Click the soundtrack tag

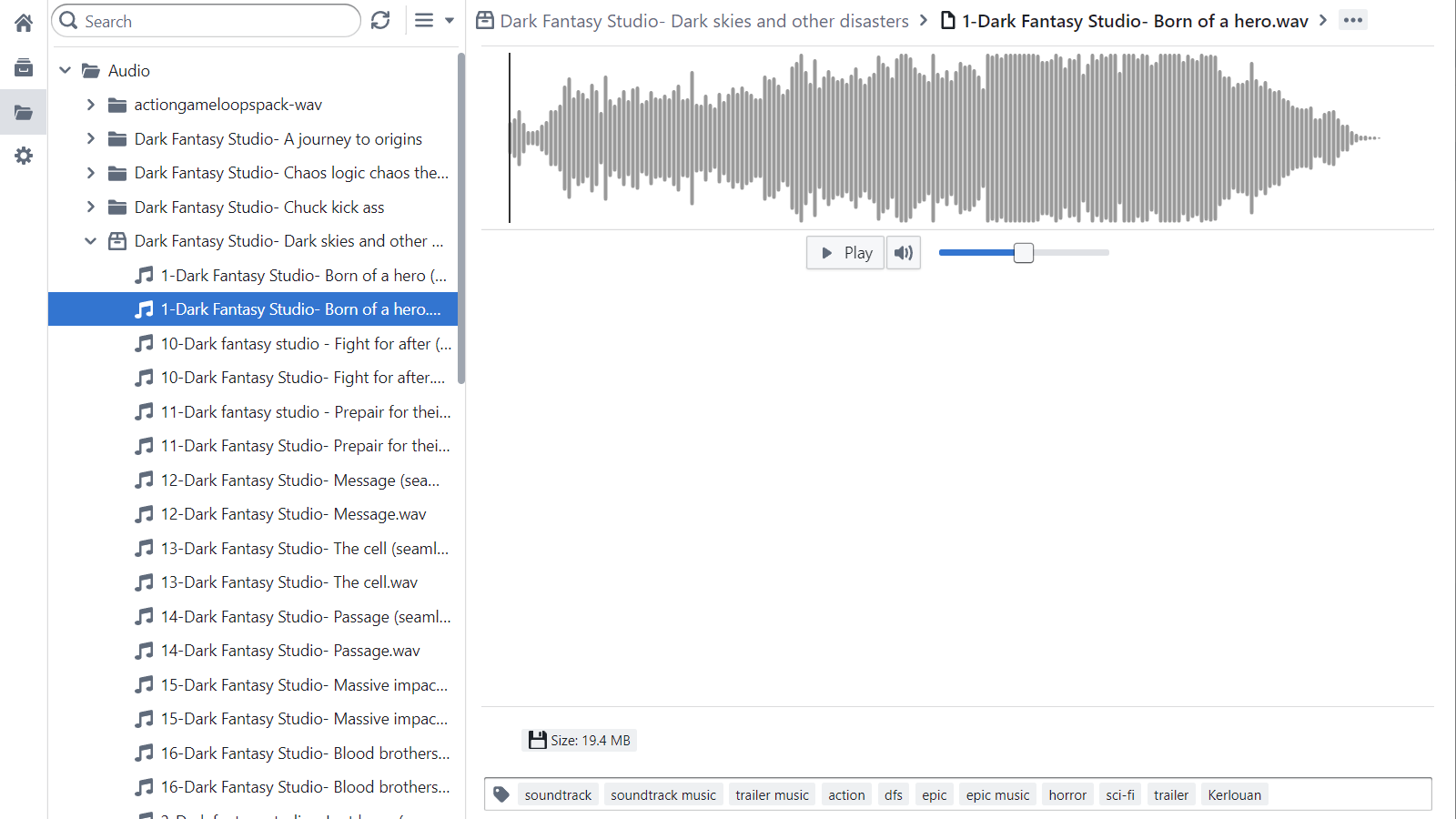point(558,794)
